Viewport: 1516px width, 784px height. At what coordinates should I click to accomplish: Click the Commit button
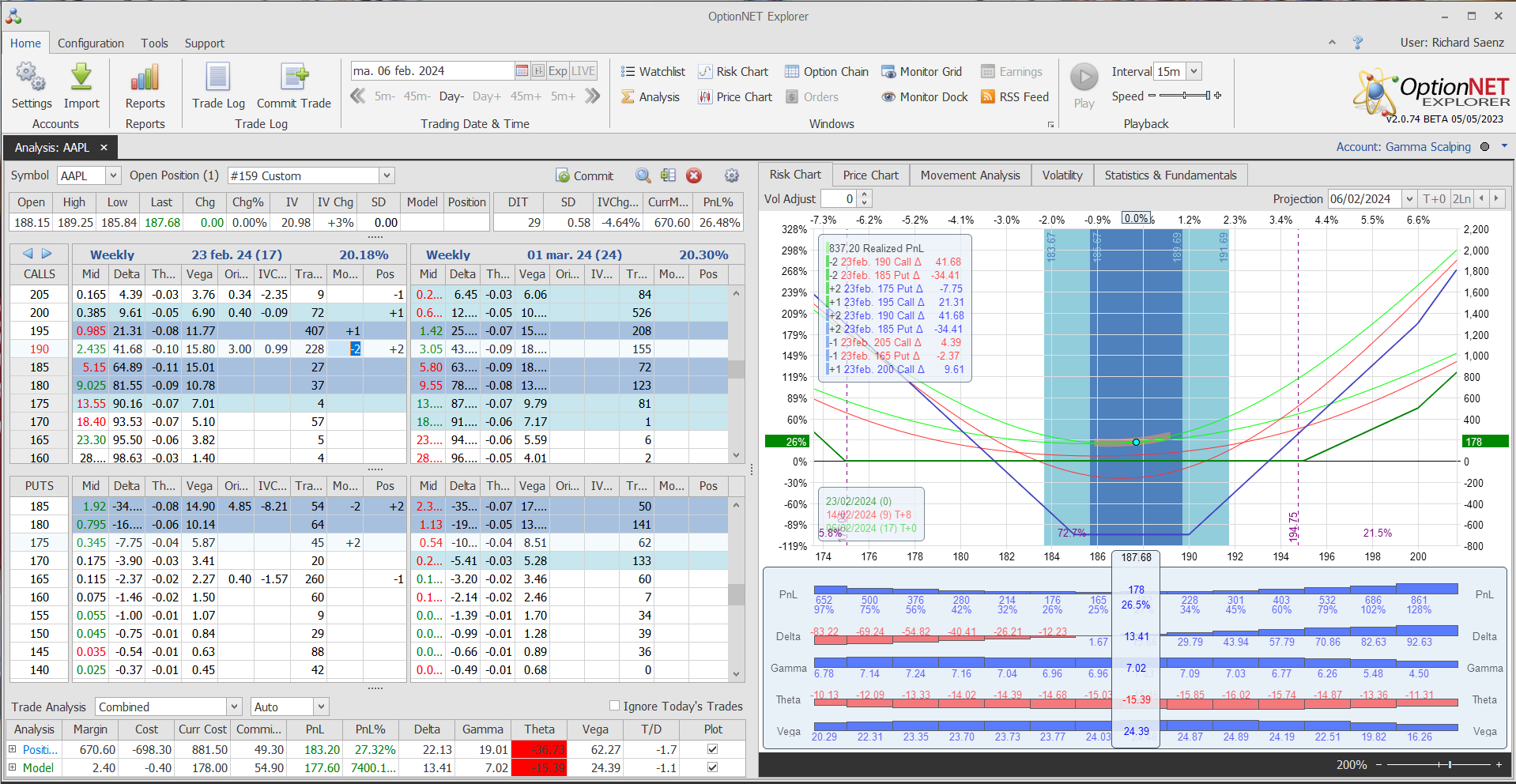[x=585, y=175]
